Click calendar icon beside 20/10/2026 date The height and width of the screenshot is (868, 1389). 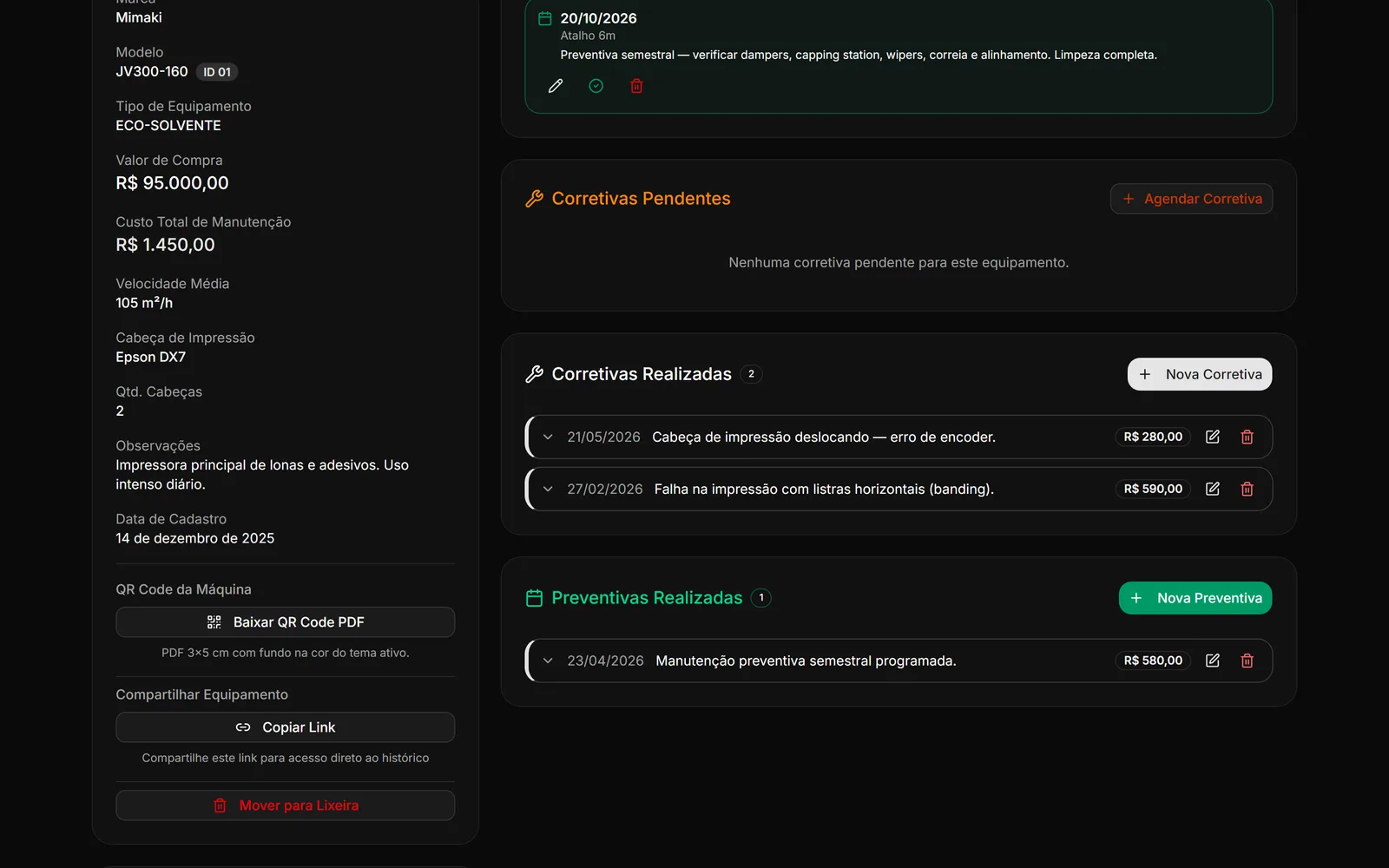pos(545,18)
